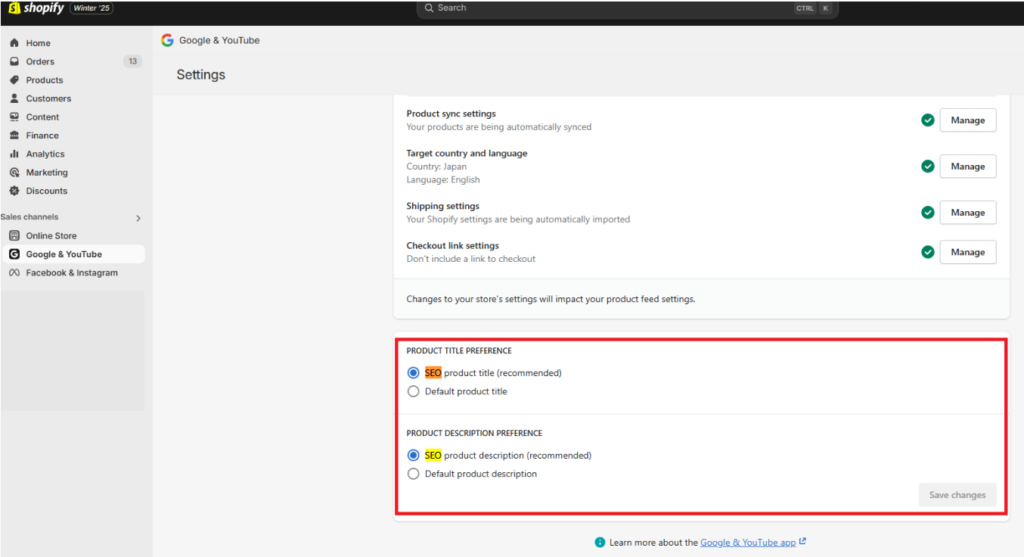Select SEO product title radio button
1024x557 pixels.
pos(413,373)
